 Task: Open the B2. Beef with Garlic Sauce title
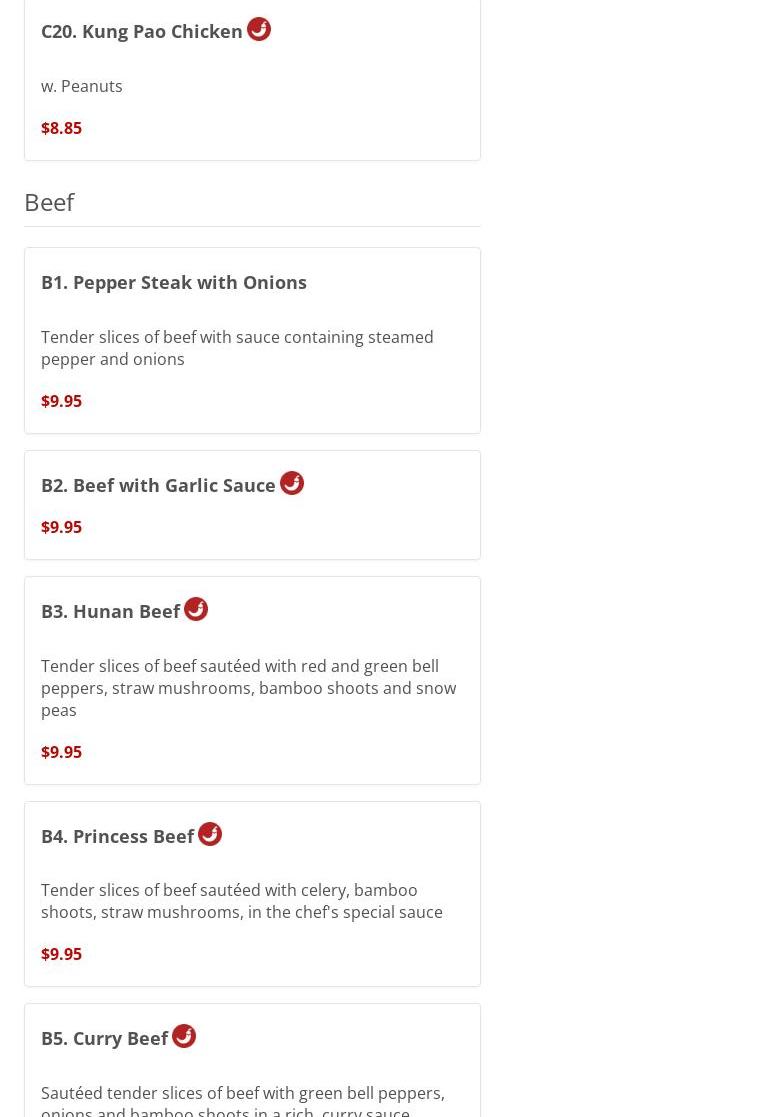(x=158, y=485)
